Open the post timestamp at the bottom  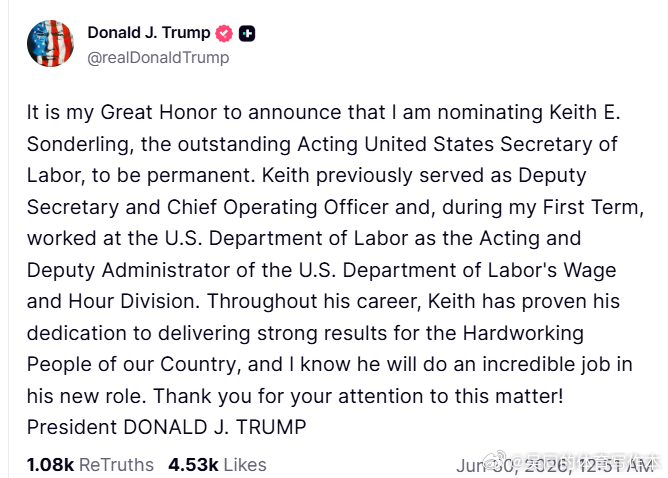pyautogui.click(x=555, y=466)
